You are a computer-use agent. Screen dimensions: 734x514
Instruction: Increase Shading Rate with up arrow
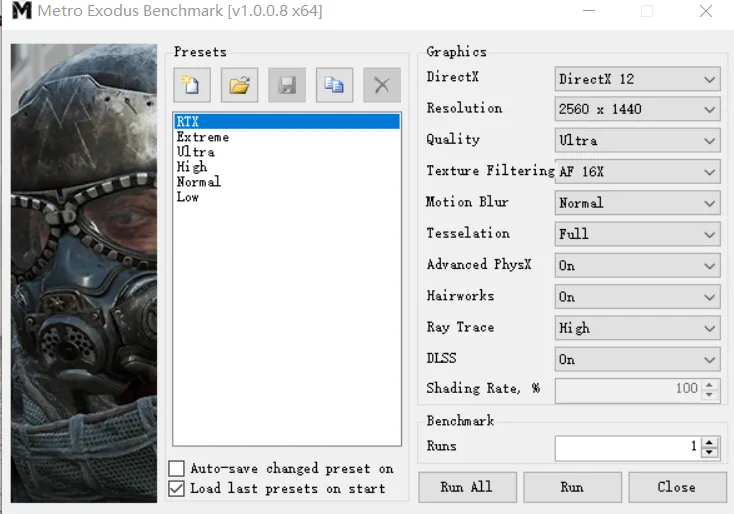coord(709,385)
